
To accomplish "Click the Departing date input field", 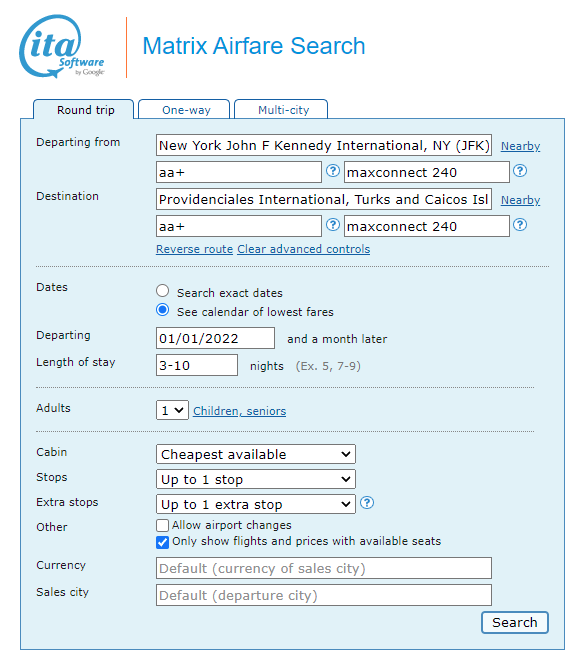I will (x=215, y=338).
